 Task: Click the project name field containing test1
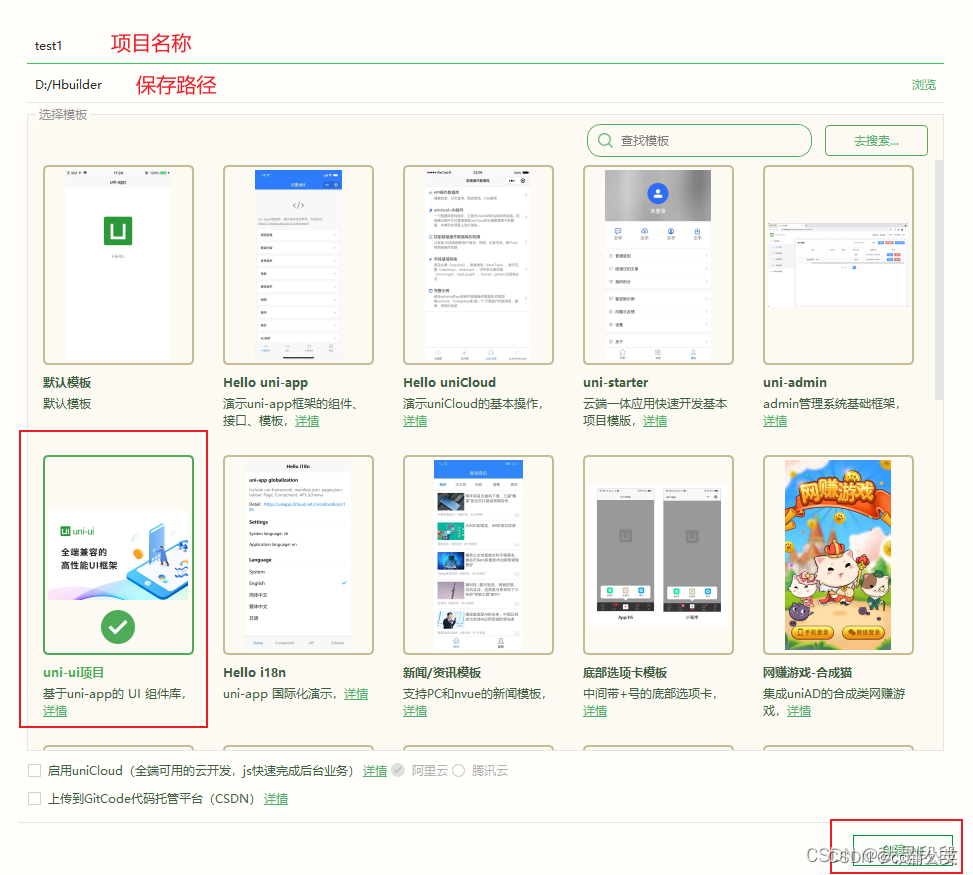[x=485, y=45]
